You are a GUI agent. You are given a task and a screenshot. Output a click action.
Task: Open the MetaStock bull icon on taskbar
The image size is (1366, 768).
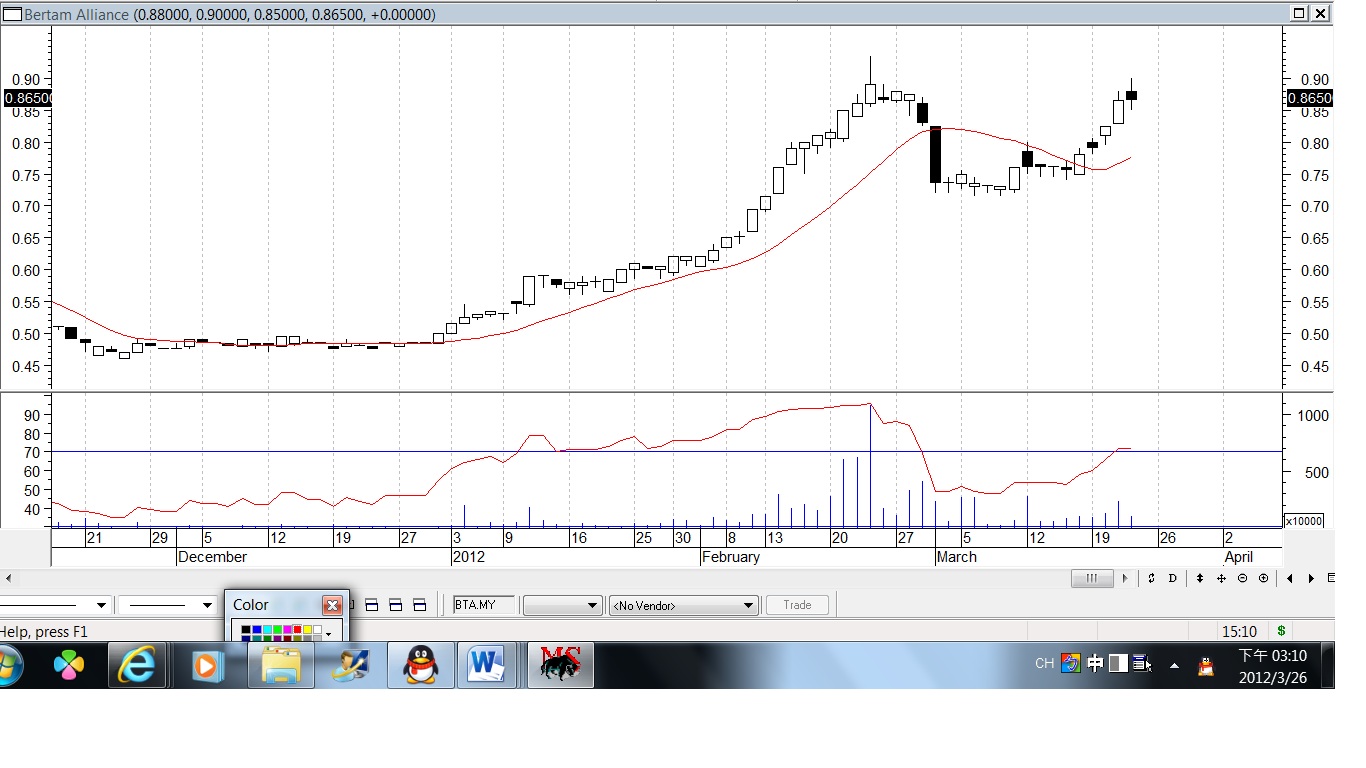coord(561,665)
